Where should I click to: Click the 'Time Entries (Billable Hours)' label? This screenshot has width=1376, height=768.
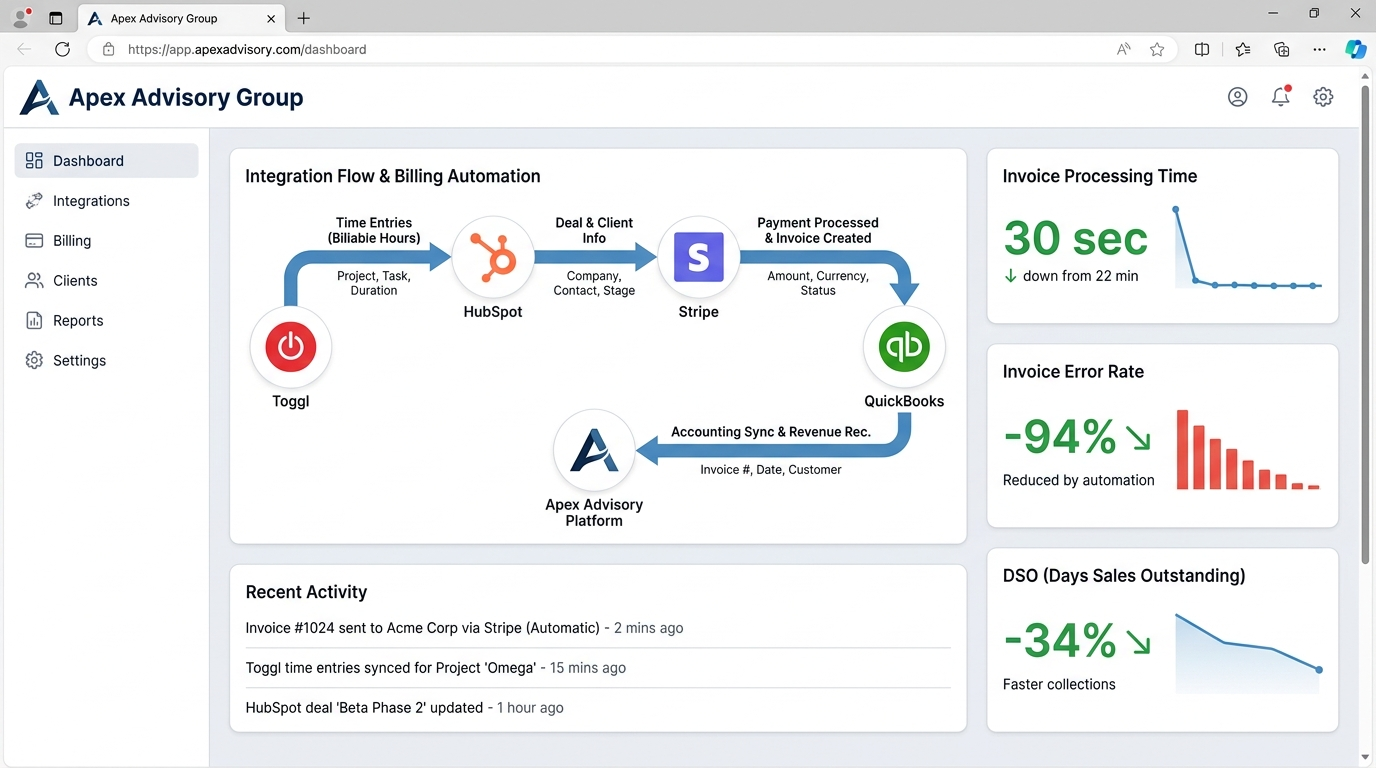374,230
